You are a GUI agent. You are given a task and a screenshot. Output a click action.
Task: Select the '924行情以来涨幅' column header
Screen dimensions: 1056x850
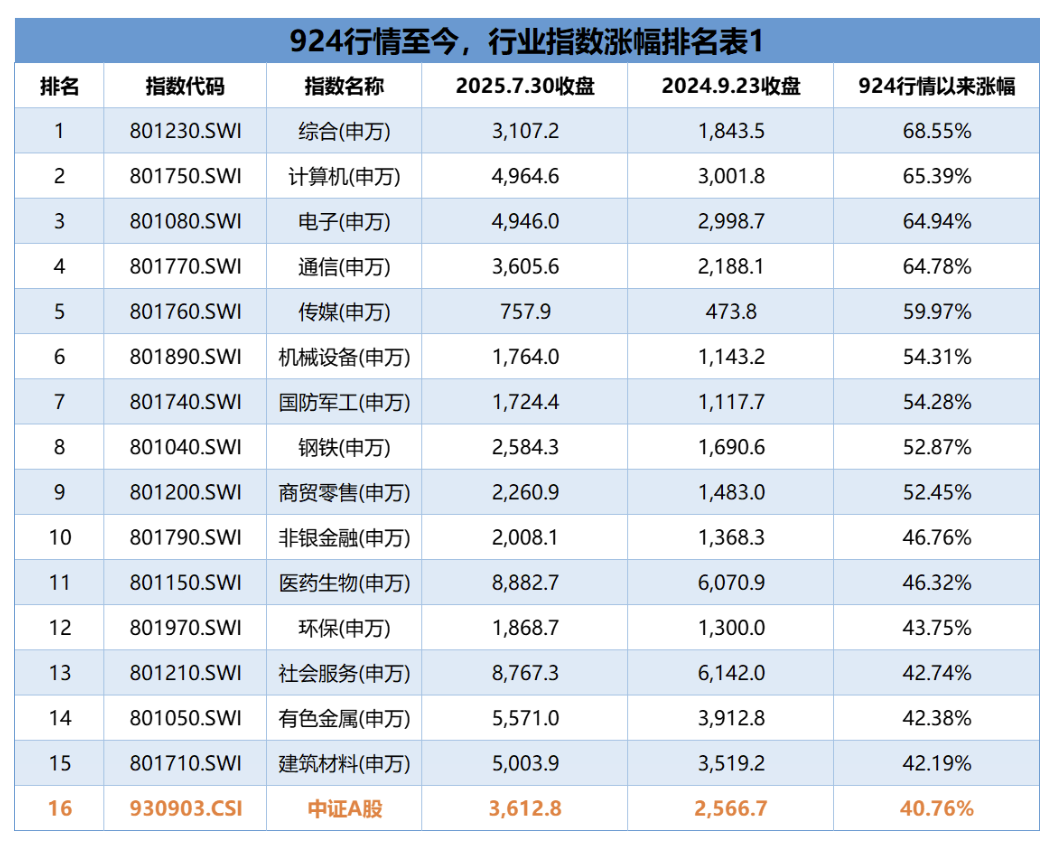937,86
